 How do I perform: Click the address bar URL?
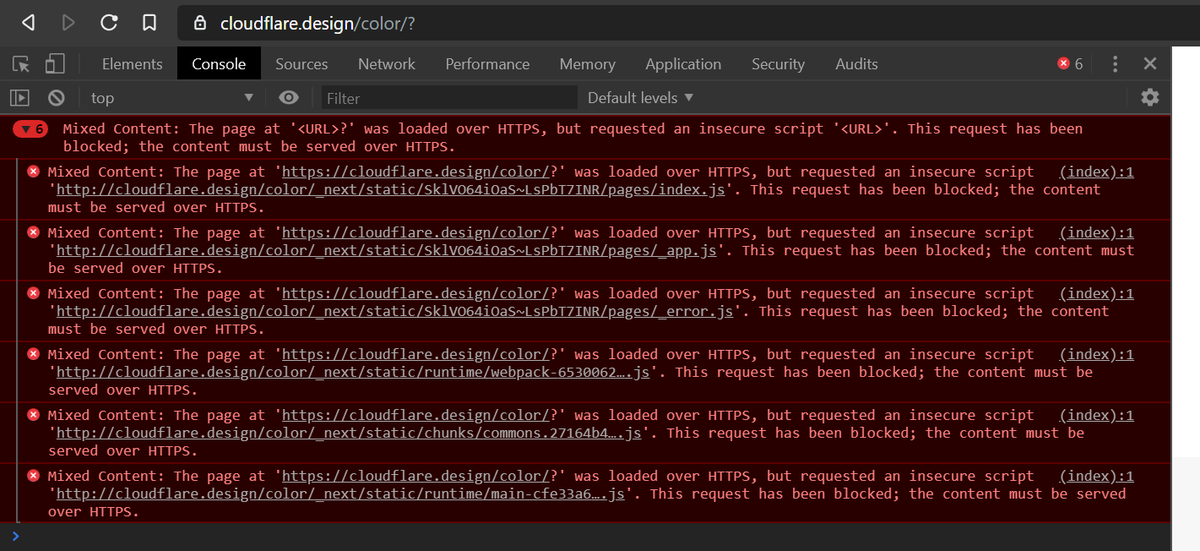(317, 23)
